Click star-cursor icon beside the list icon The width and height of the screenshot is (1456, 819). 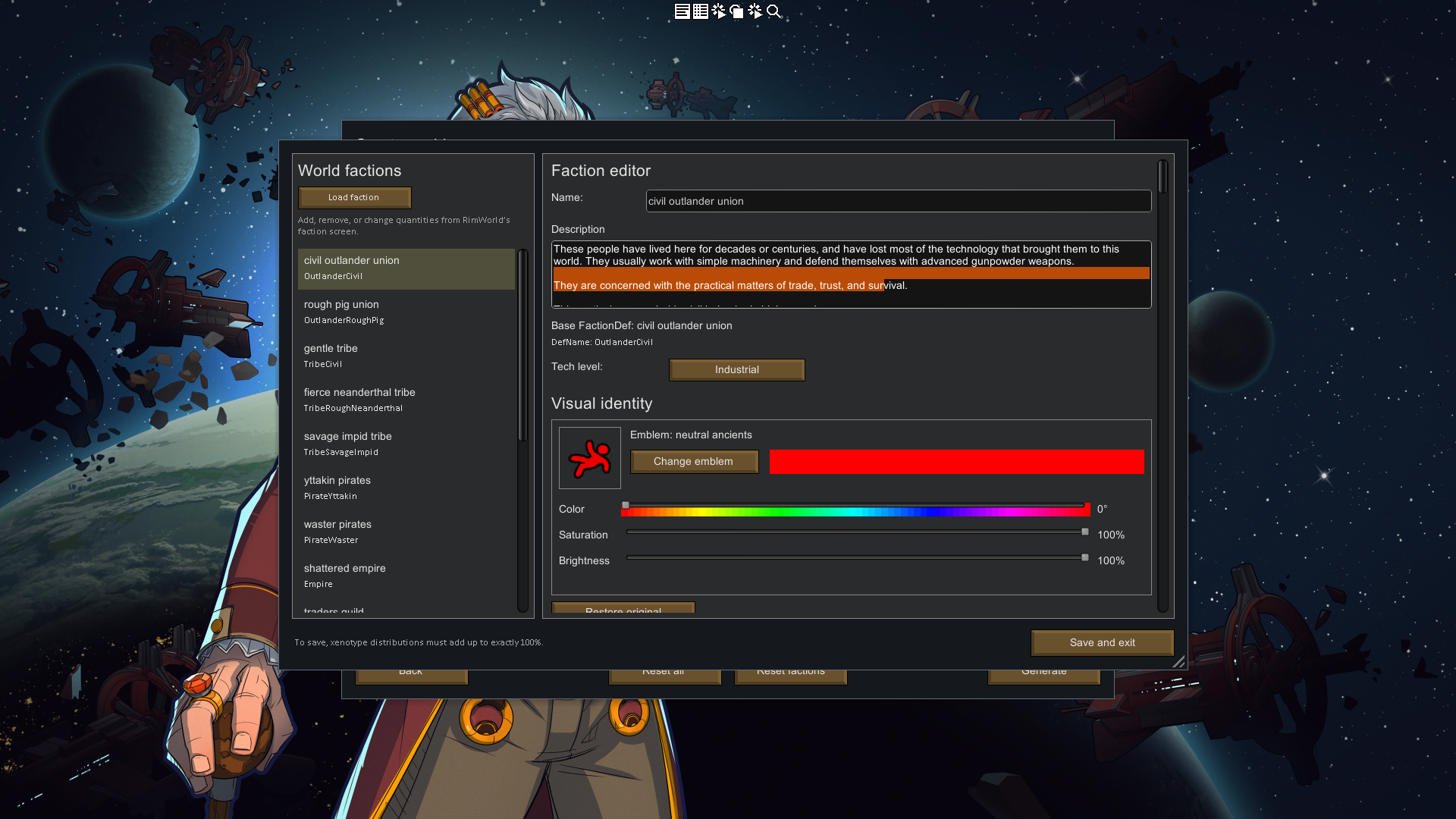(719, 11)
